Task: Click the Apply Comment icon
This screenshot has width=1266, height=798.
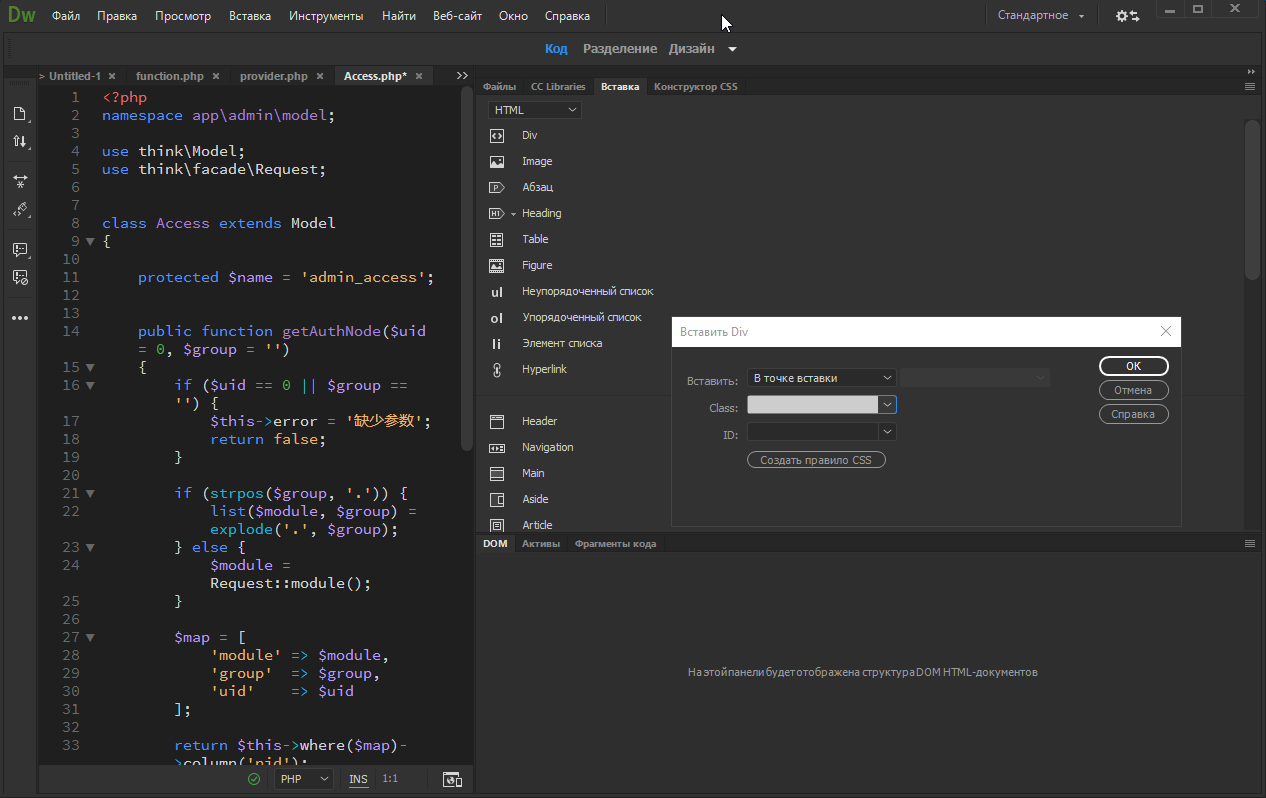Action: 19,249
